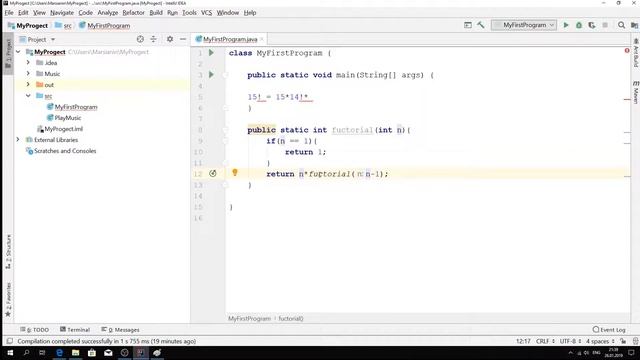The image size is (640, 360).
Task: Toggle Structure side tool window
Action: click(8, 252)
